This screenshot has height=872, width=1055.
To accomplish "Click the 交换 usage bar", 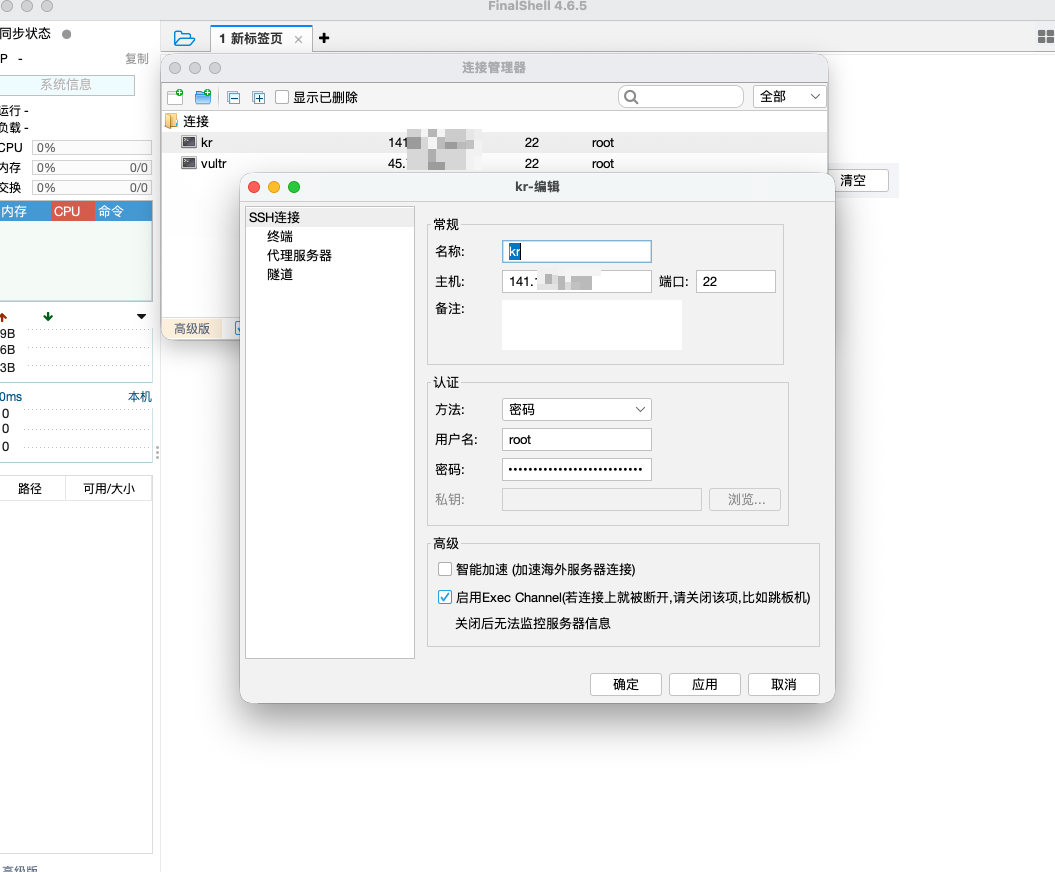I will point(92,188).
